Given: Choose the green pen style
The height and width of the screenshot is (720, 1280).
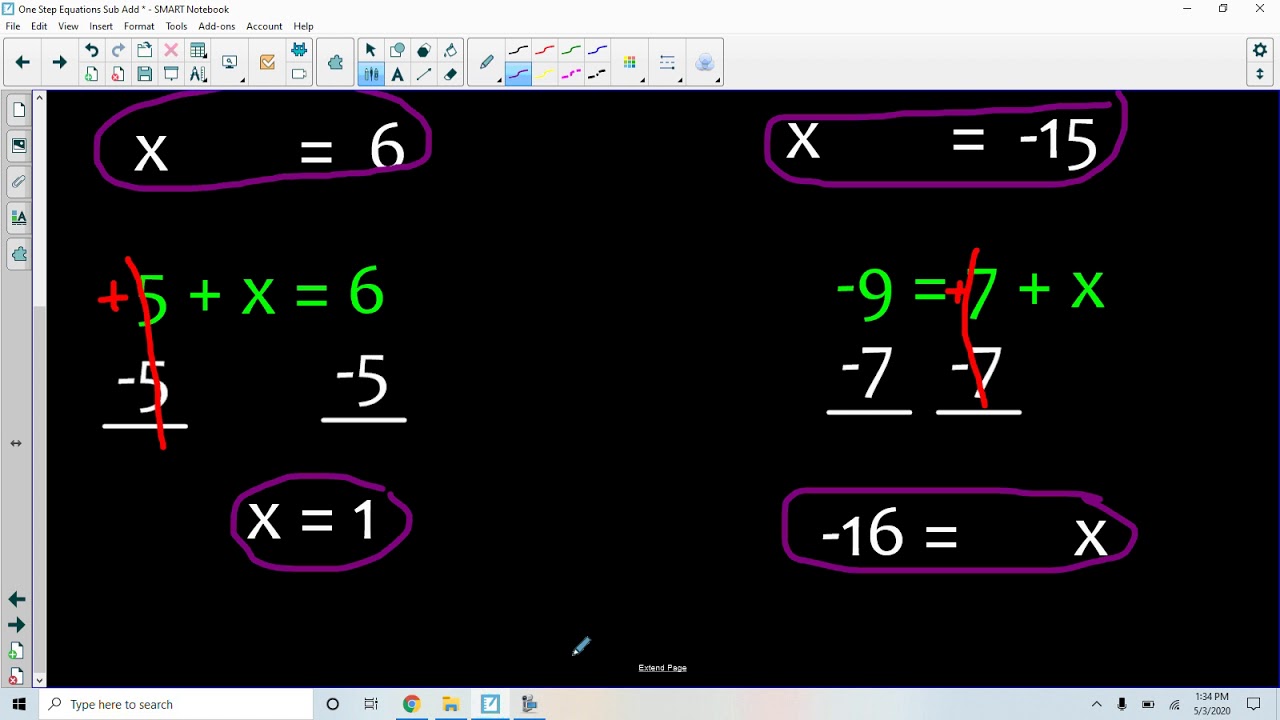Looking at the screenshot, I should click(x=571, y=50).
